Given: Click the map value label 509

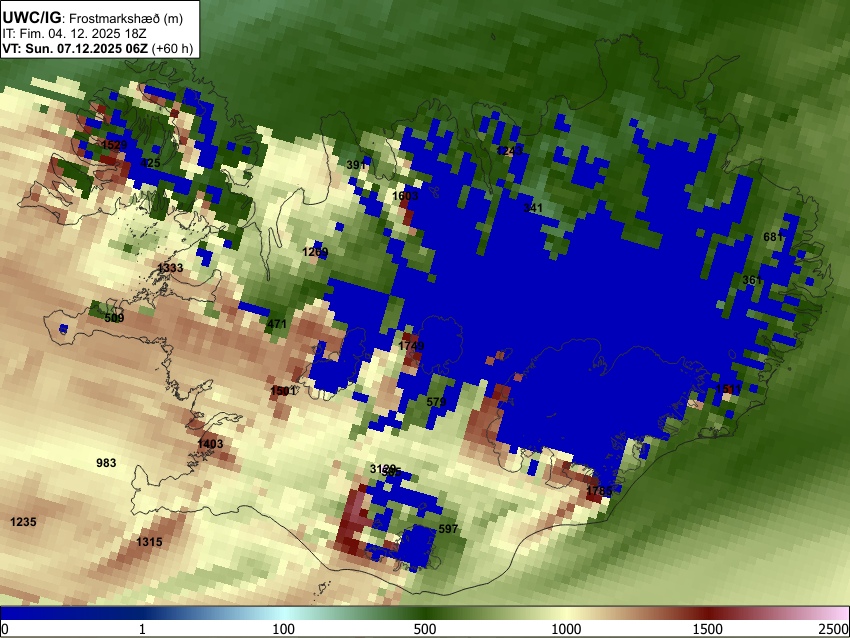Looking at the screenshot, I should coord(114,318).
